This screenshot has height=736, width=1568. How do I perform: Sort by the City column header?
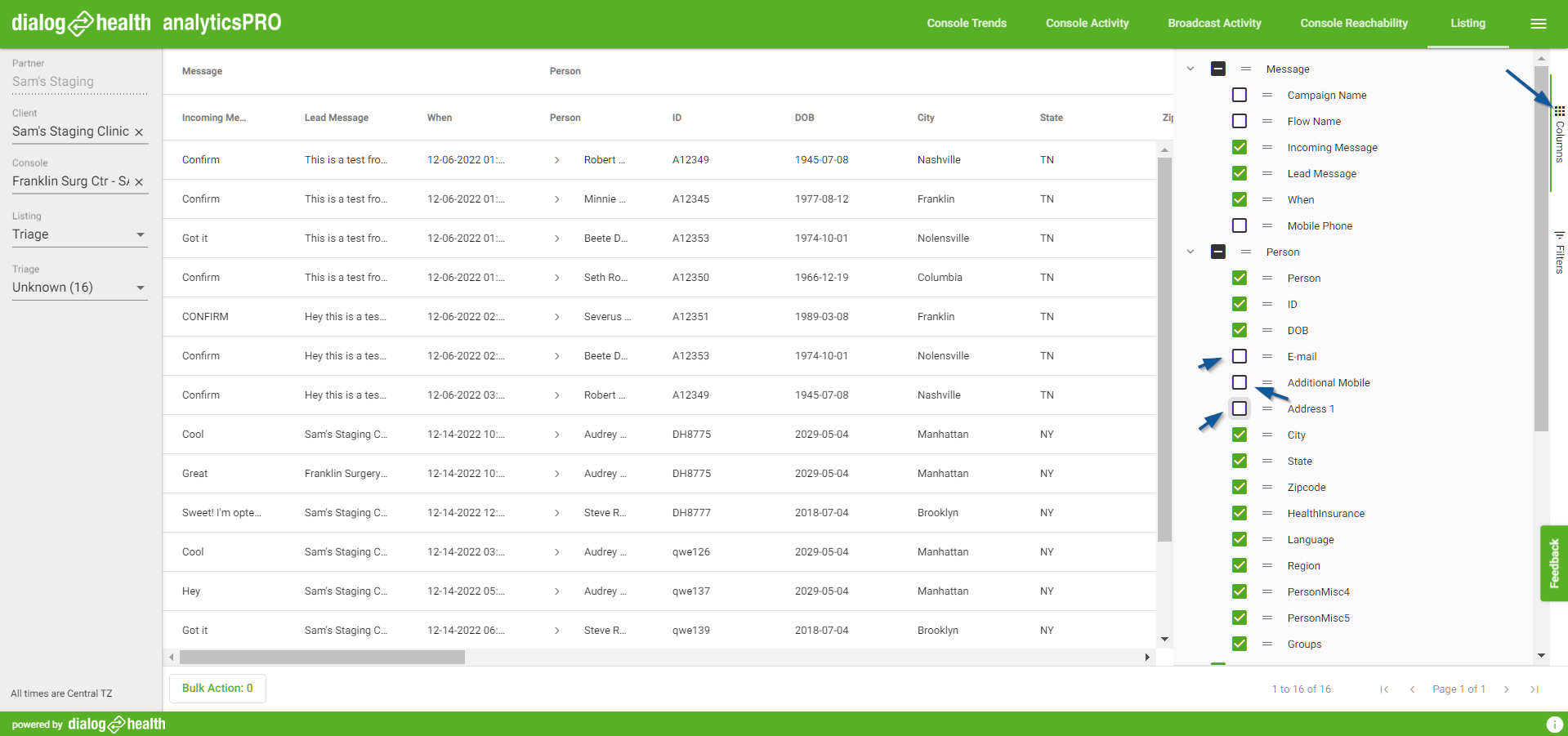tap(926, 118)
